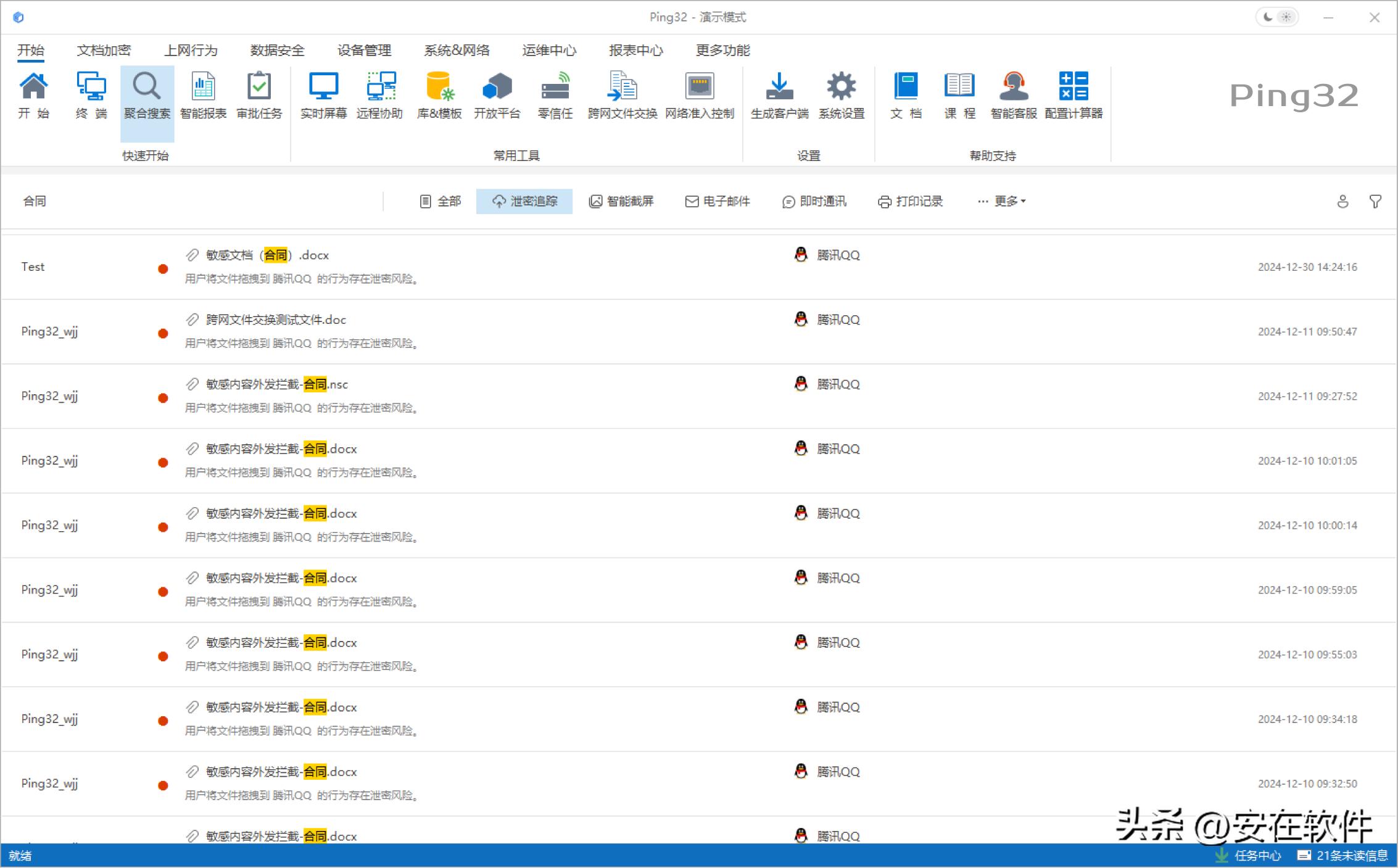
Task: Open the filter funnel icon
Action: click(x=1375, y=201)
